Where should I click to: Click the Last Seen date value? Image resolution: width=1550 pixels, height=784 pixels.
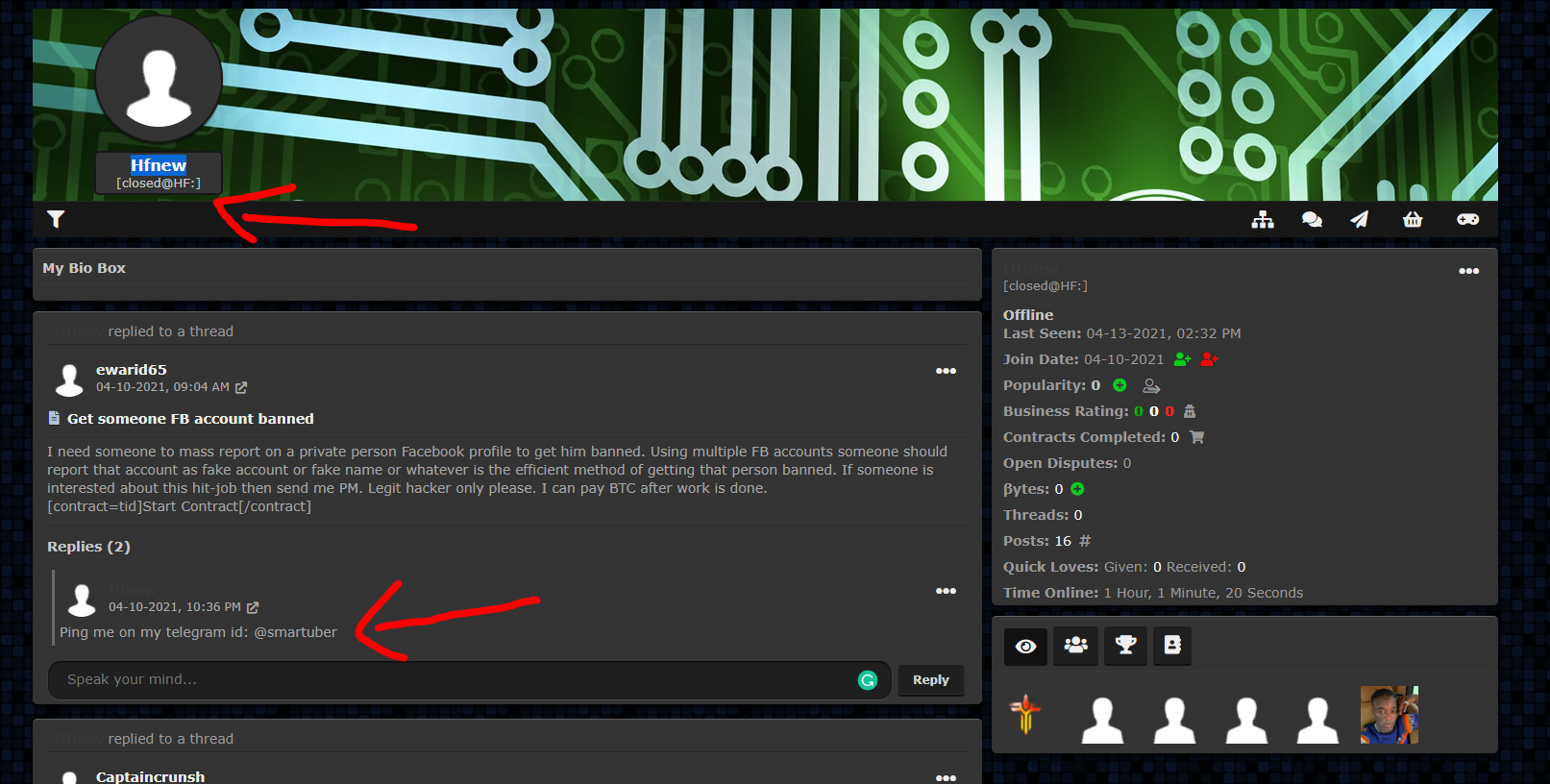(1164, 333)
